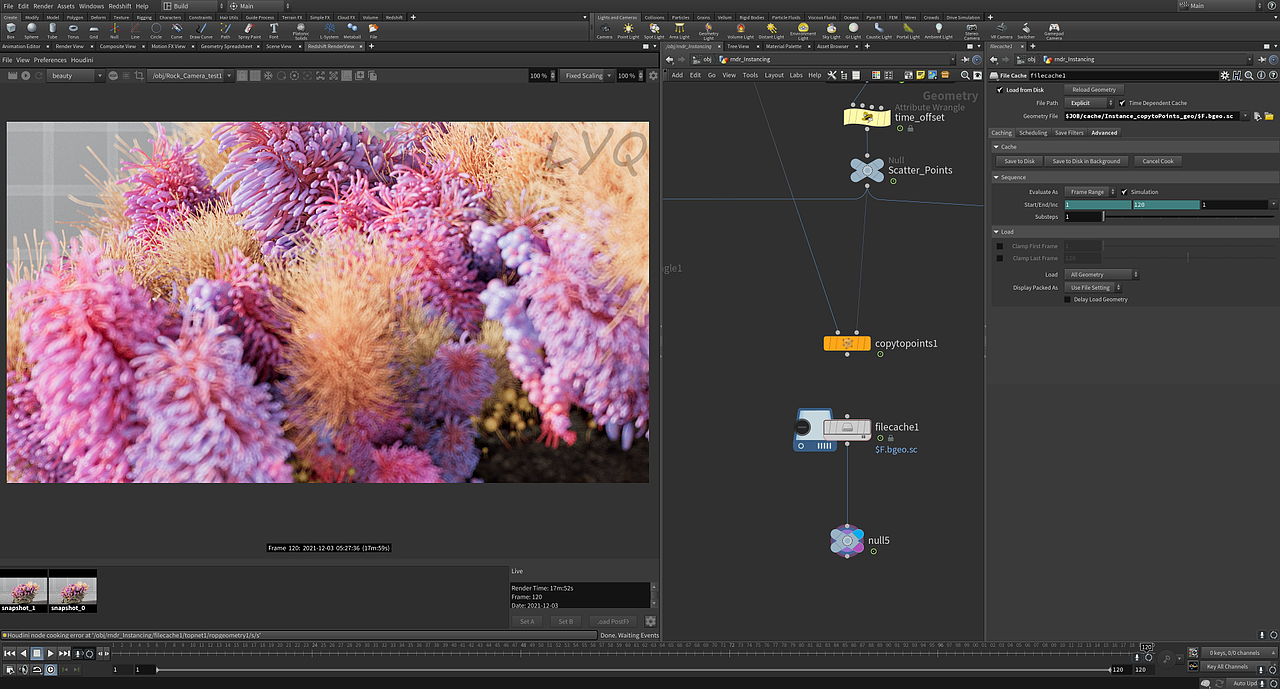Open the Save Filters parameter tab
This screenshot has height=689, width=1280.
pyautogui.click(x=1069, y=133)
